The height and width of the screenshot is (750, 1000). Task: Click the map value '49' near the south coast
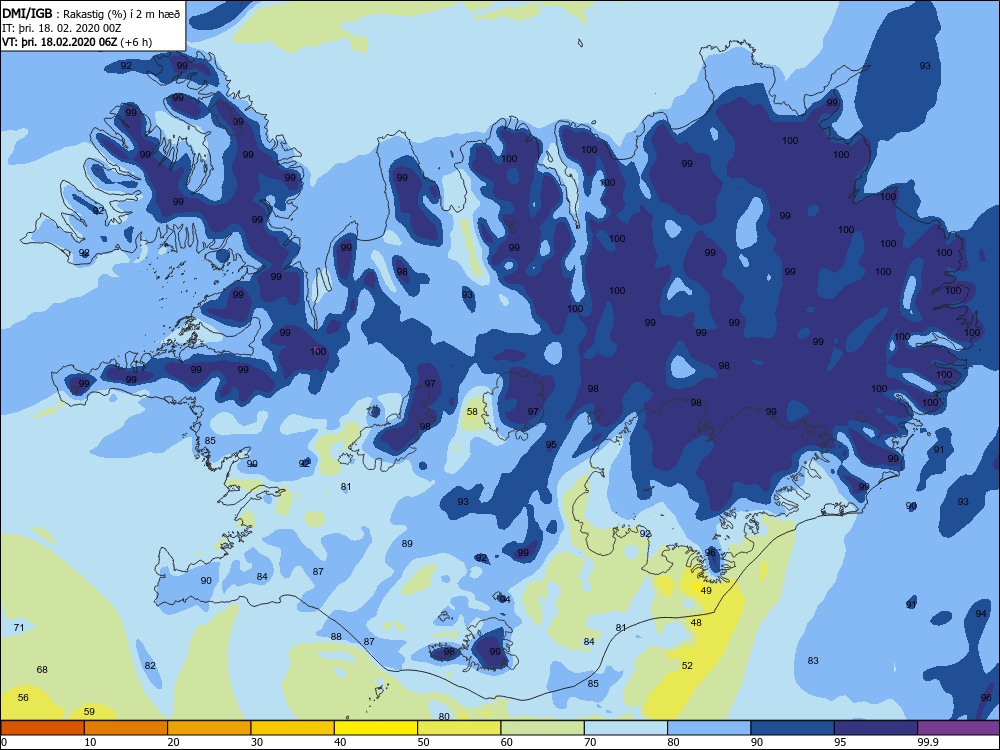click(706, 591)
